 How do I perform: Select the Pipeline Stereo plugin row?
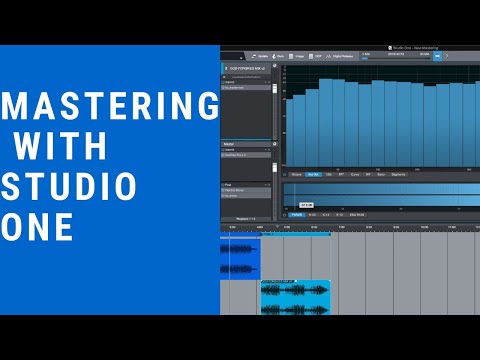click(x=246, y=190)
